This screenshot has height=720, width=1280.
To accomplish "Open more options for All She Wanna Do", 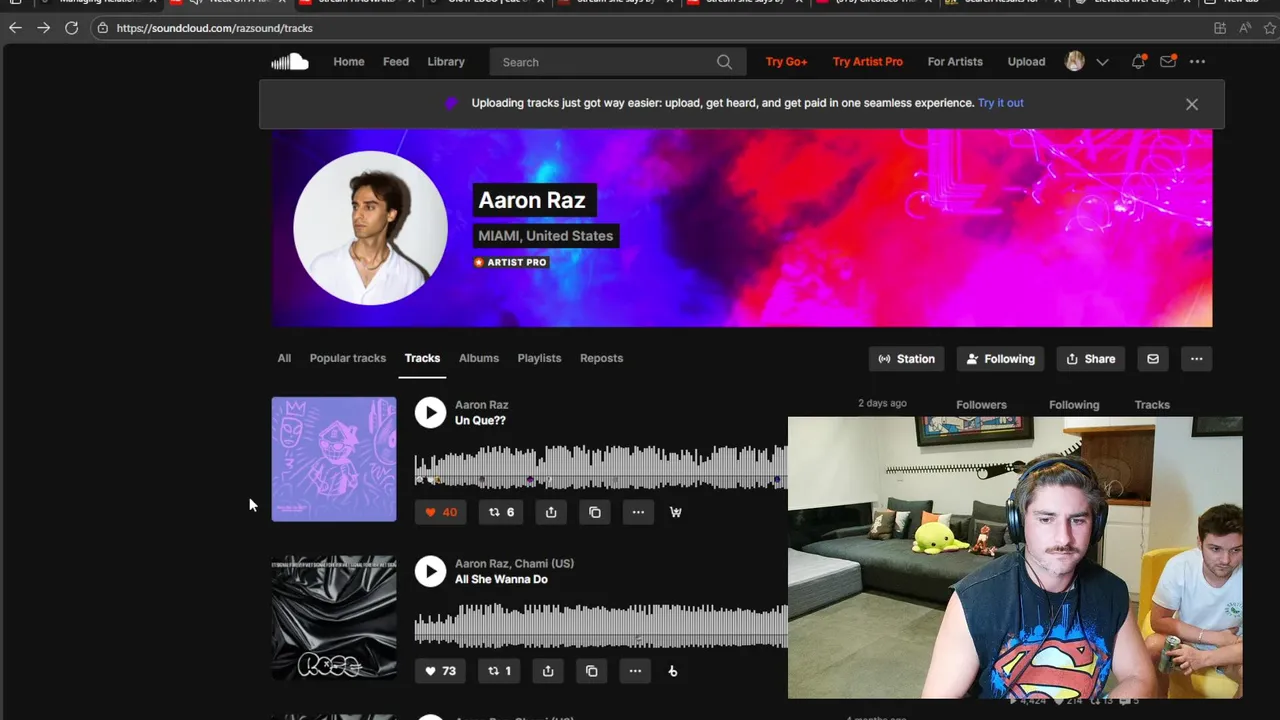I will [635, 671].
